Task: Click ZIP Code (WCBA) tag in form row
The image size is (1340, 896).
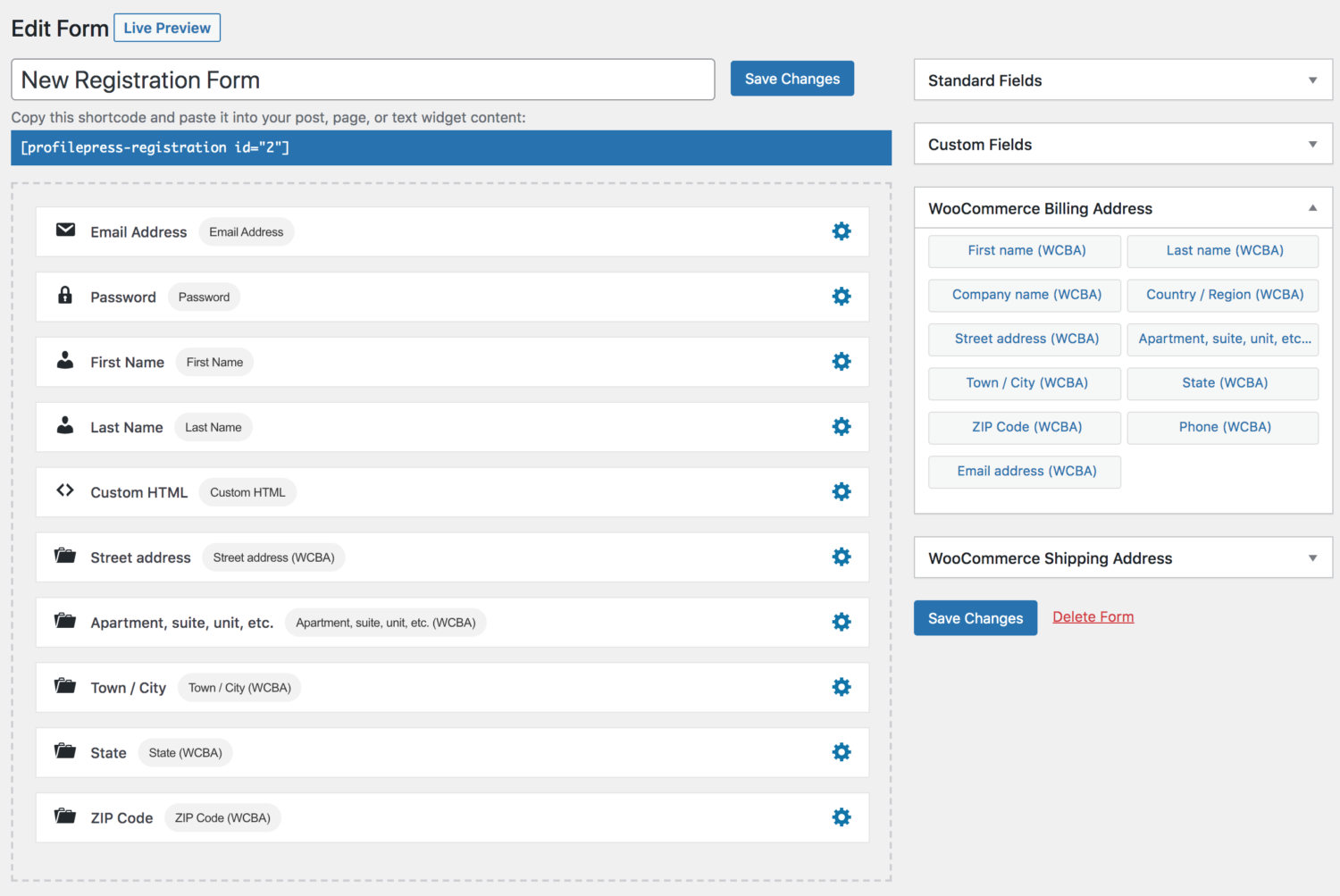Action: click(x=222, y=819)
